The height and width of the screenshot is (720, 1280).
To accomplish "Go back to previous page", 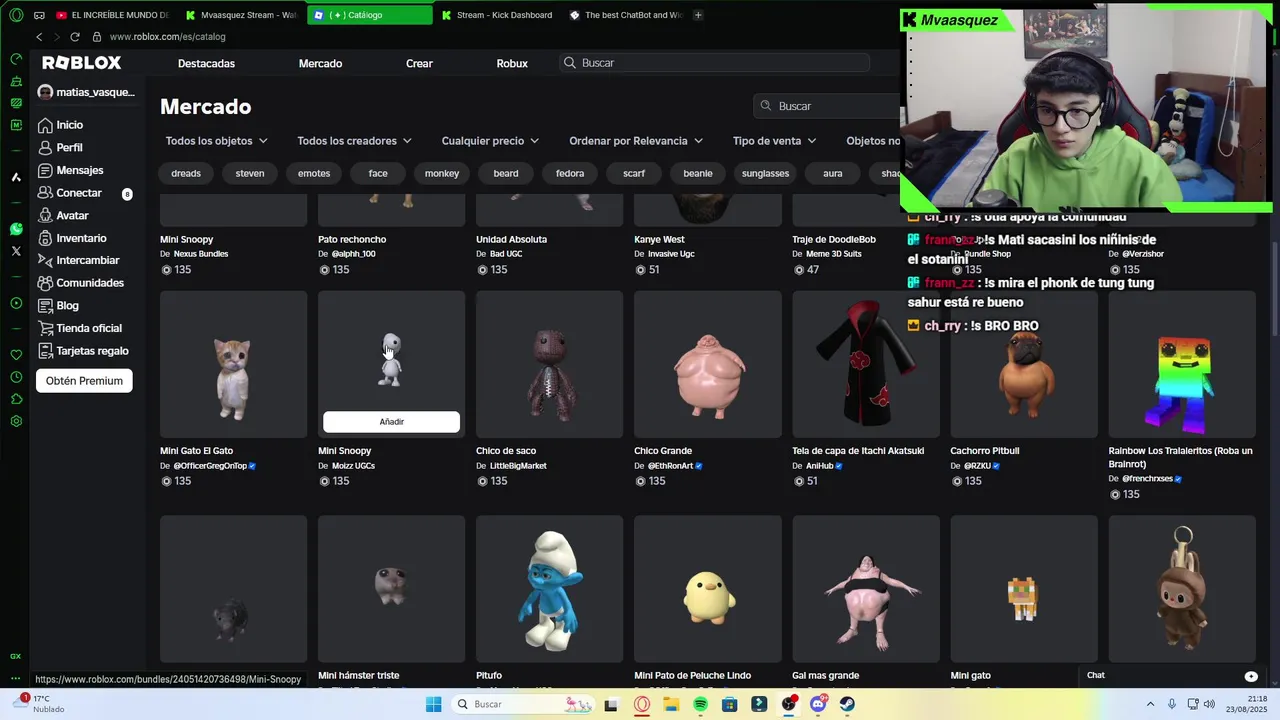I will (39, 37).
